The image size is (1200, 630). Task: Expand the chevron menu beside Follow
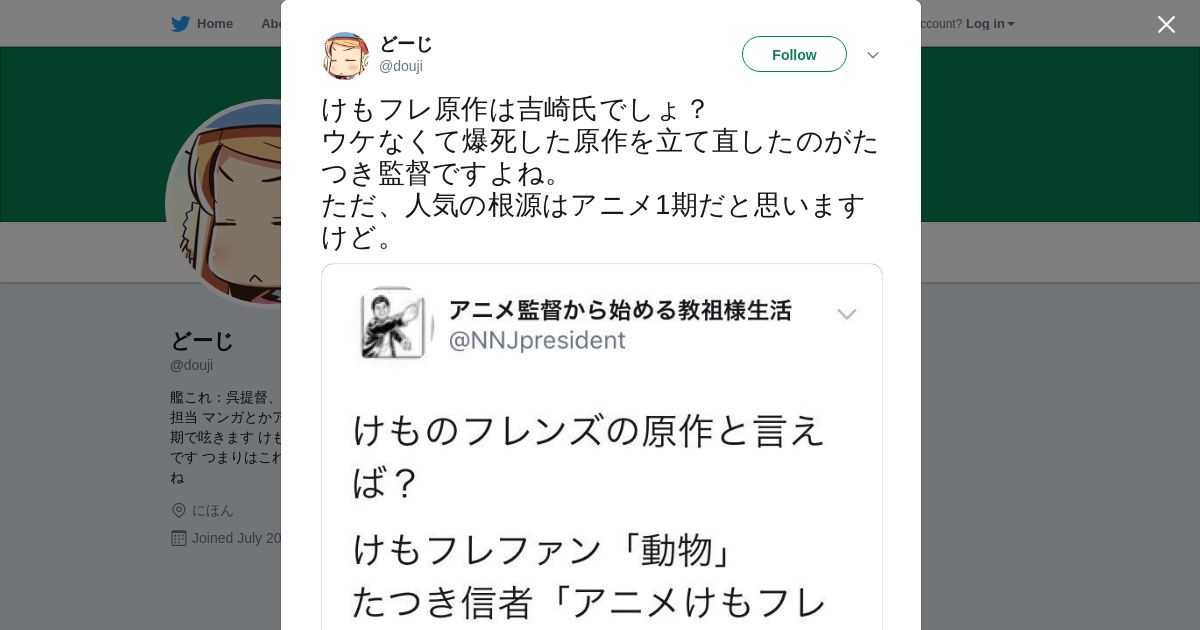pos(872,55)
